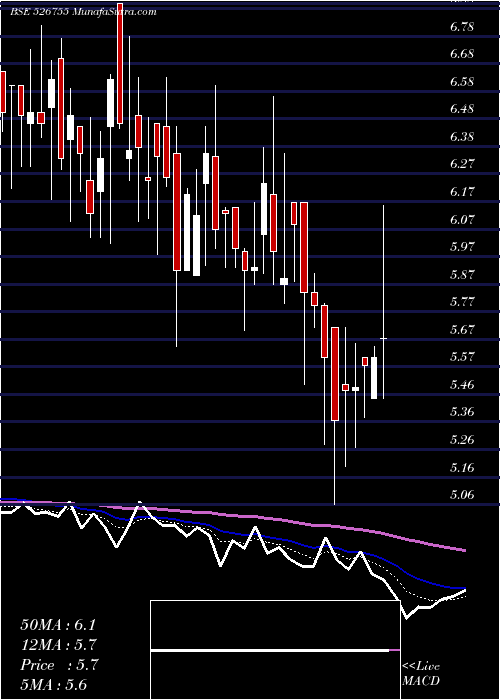
Task: Click the 6.38 price axis label
Action: tap(462, 137)
